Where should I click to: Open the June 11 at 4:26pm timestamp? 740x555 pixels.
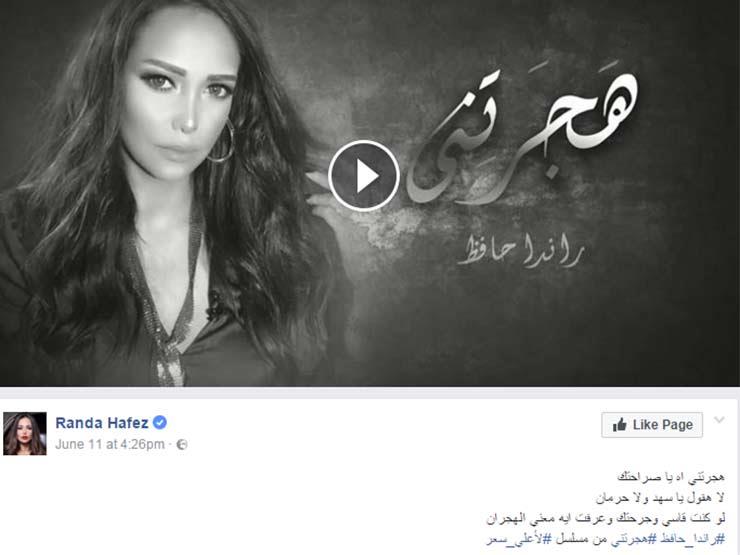pos(110,445)
